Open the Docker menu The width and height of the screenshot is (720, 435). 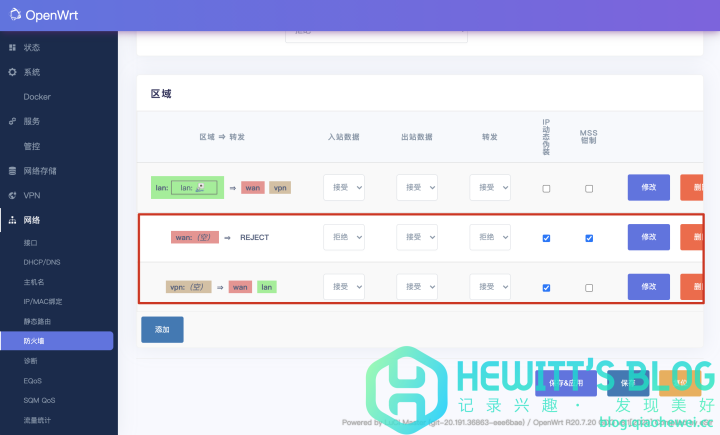click(37, 97)
